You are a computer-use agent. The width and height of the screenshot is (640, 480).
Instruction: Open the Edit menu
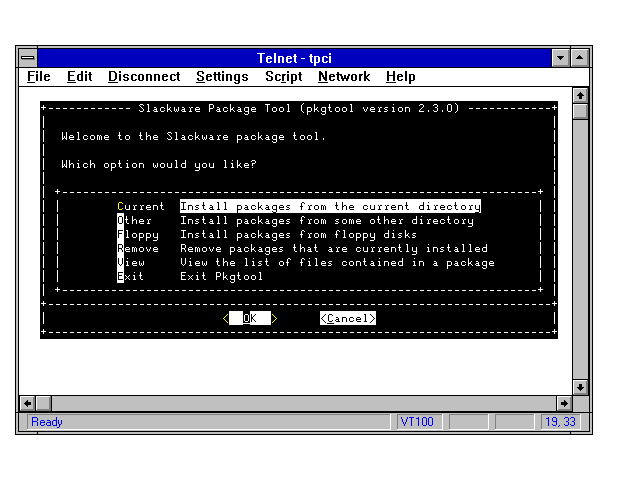click(x=79, y=77)
